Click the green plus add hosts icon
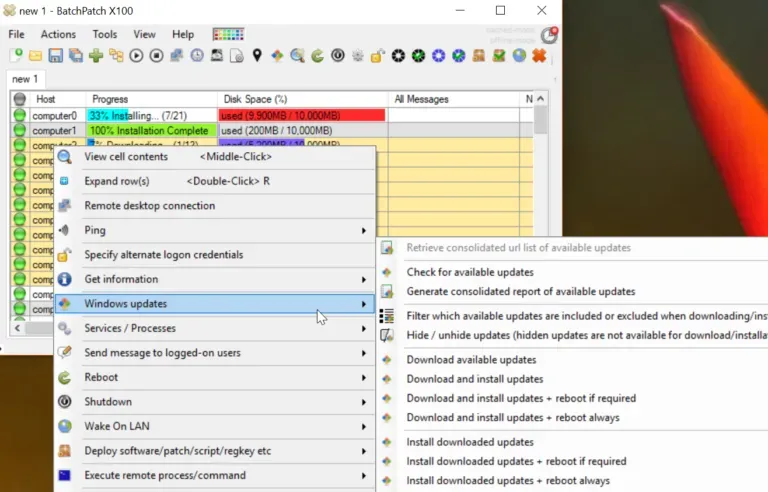Screen dimensions: 768x492 [x=96, y=55]
